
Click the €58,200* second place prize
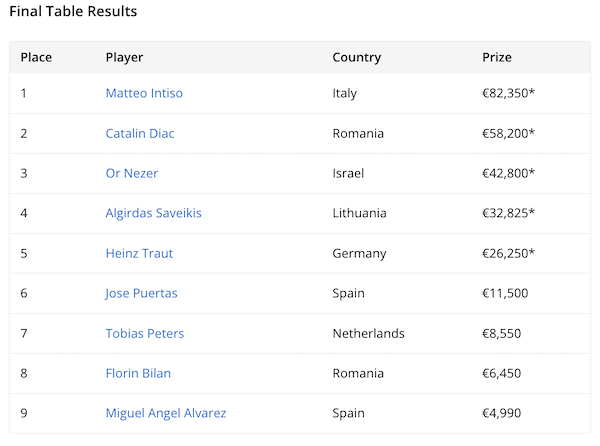pyautogui.click(x=508, y=133)
